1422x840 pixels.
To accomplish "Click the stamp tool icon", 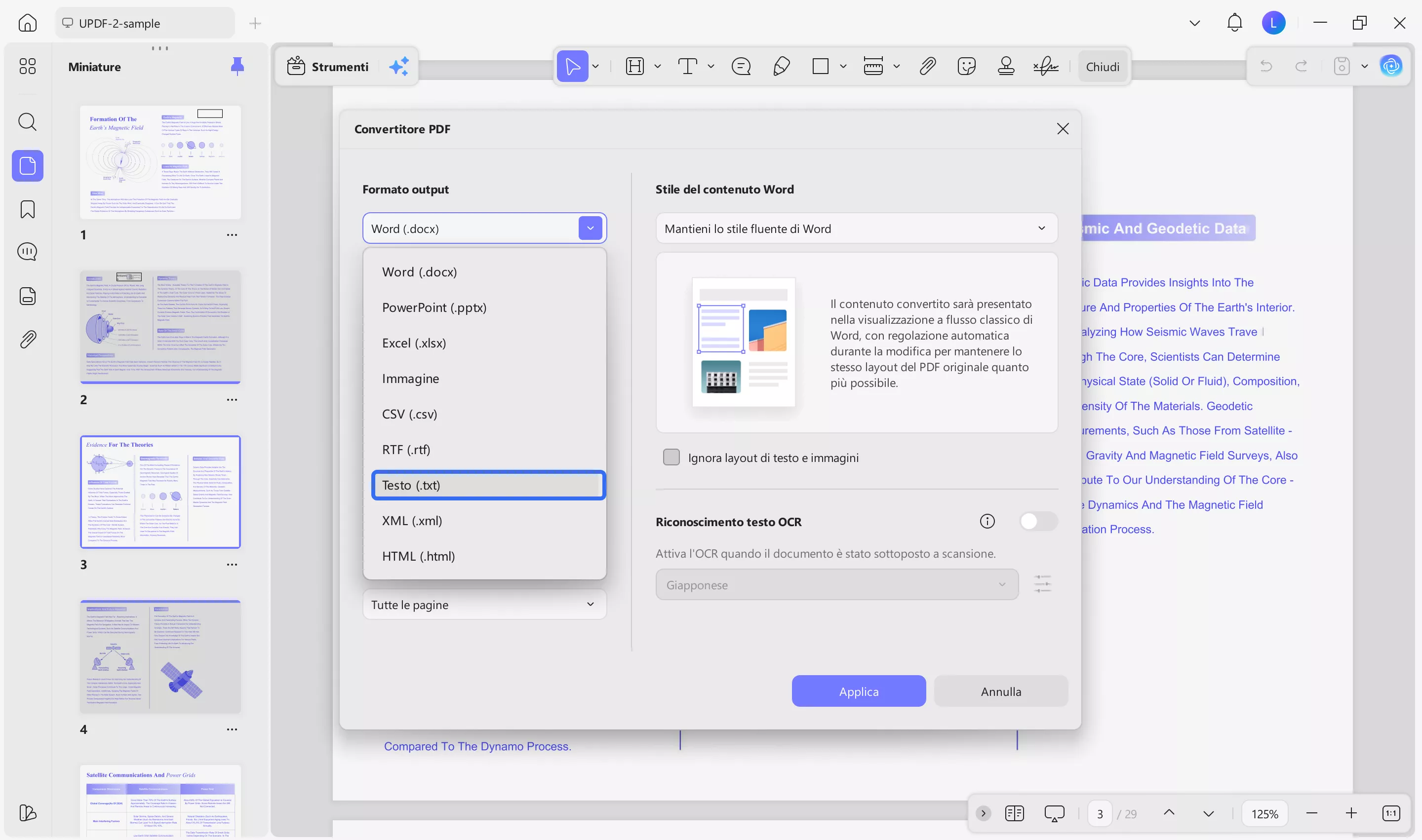I will tap(1006, 66).
